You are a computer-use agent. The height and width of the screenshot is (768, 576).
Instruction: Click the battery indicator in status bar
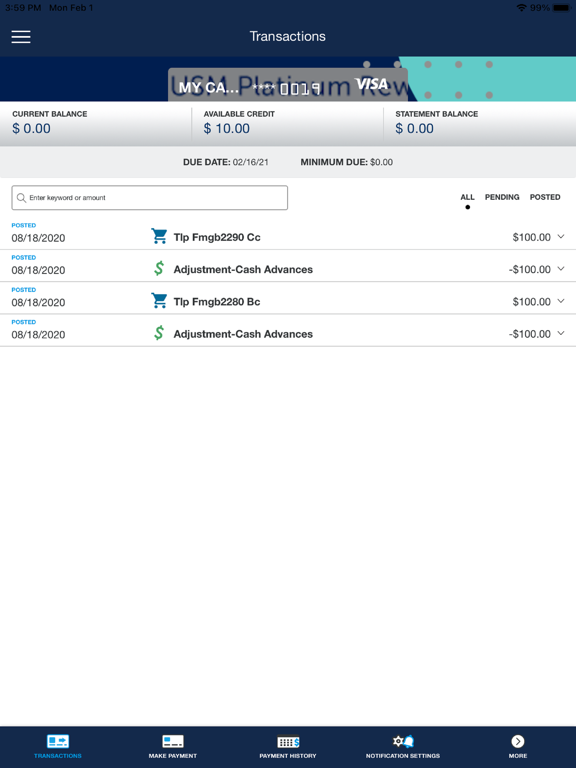tap(562, 8)
